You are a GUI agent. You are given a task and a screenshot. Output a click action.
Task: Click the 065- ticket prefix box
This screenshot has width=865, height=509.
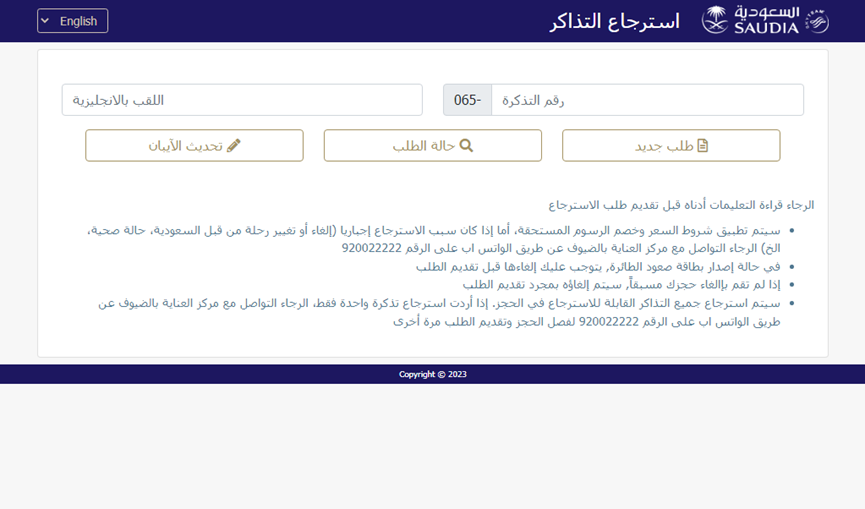pyautogui.click(x=467, y=100)
